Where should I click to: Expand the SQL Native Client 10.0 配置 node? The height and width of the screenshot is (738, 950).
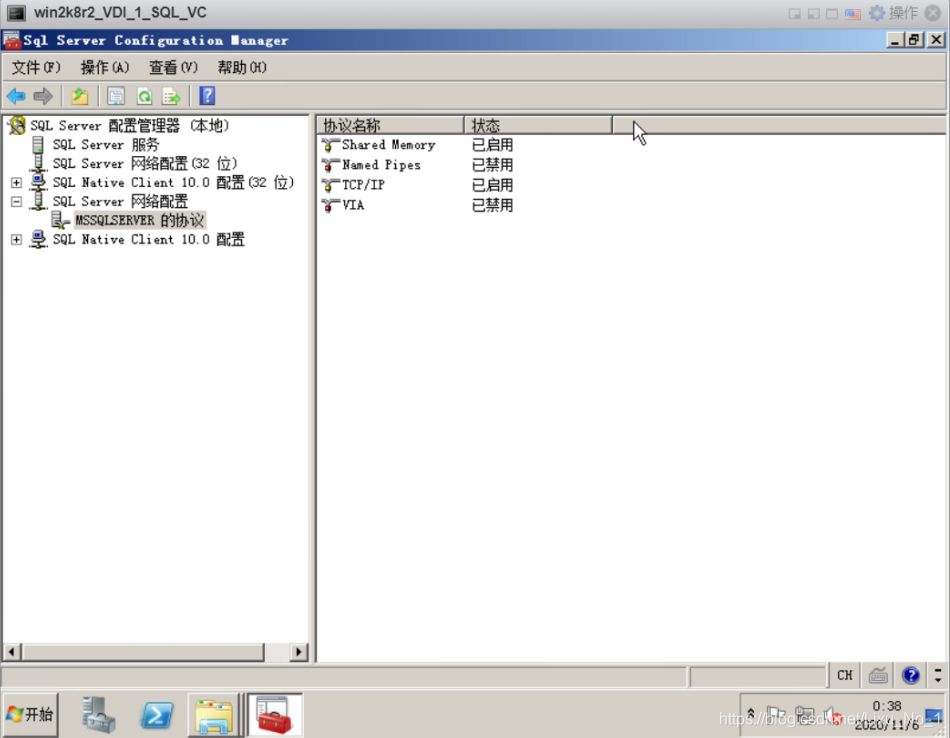(x=16, y=239)
